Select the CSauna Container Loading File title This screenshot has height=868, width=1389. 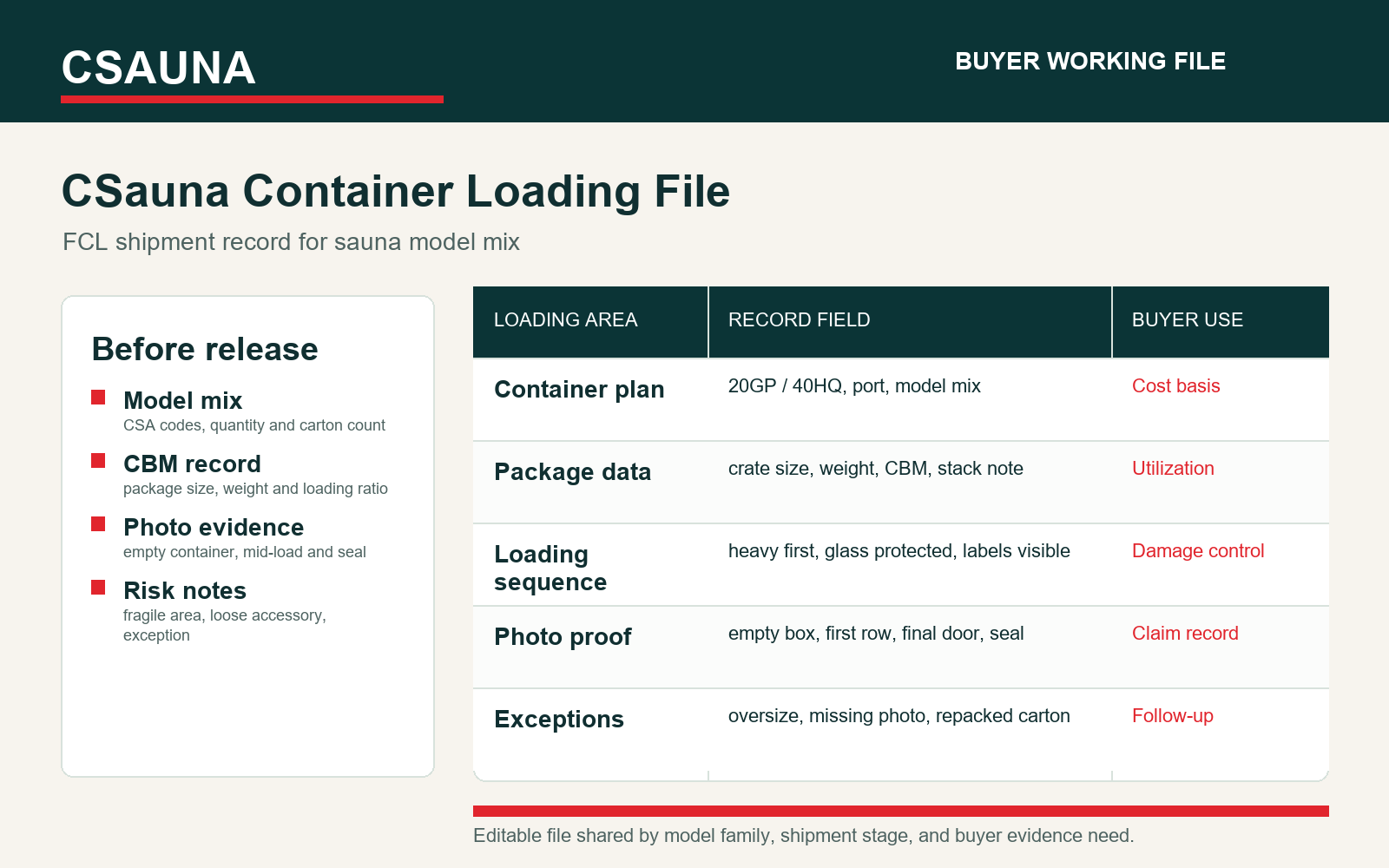click(396, 191)
